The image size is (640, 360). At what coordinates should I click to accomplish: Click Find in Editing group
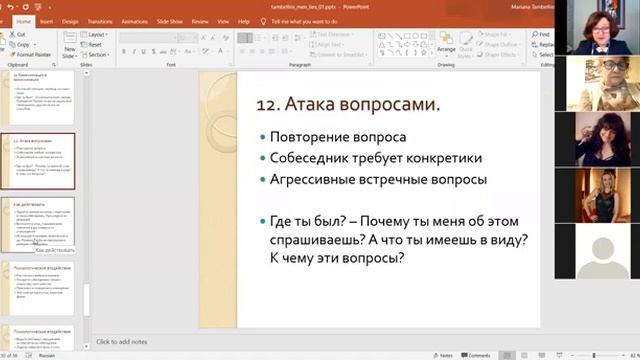pyautogui.click(x=541, y=35)
